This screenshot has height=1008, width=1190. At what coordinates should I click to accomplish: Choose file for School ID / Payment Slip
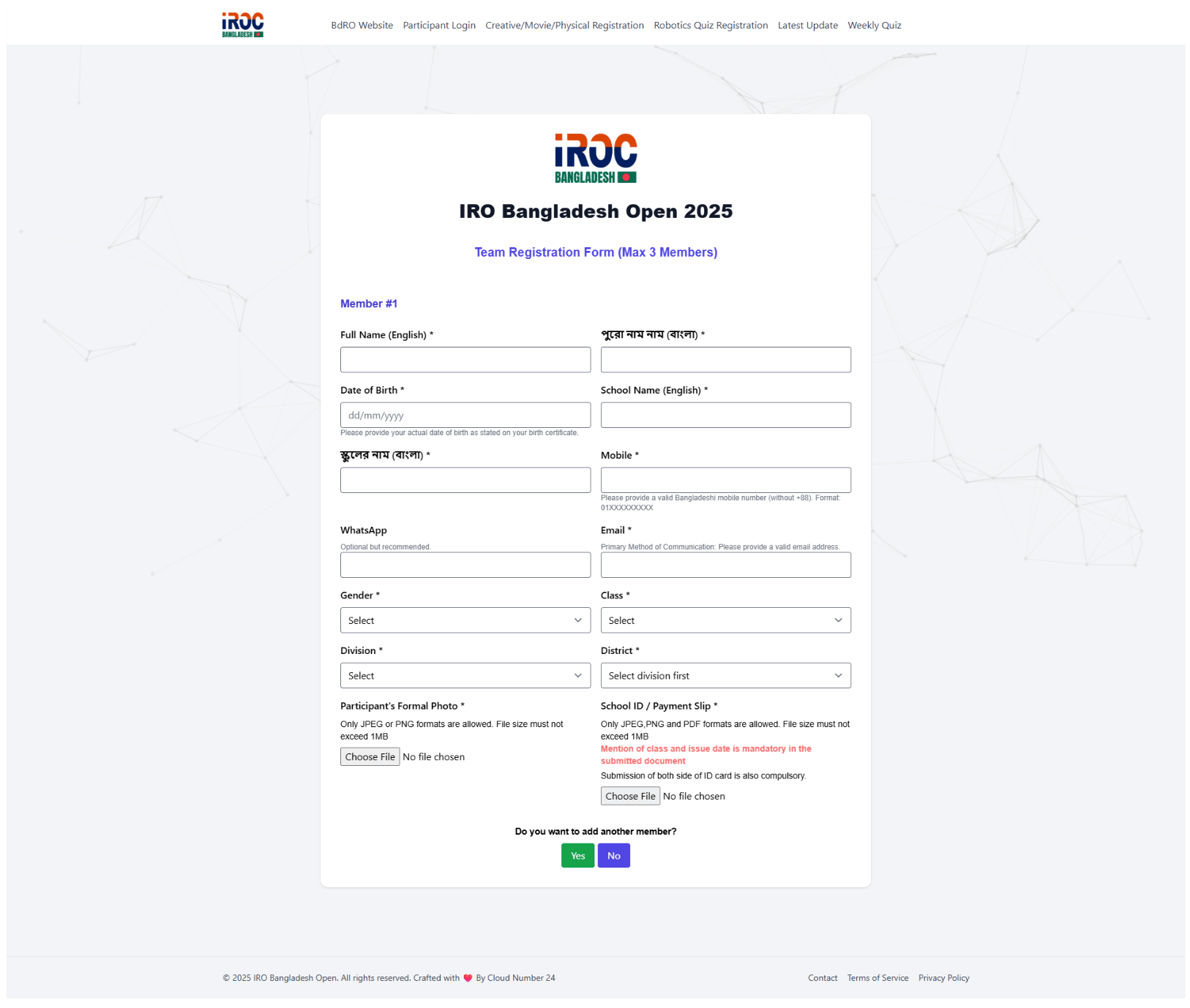[x=630, y=796]
